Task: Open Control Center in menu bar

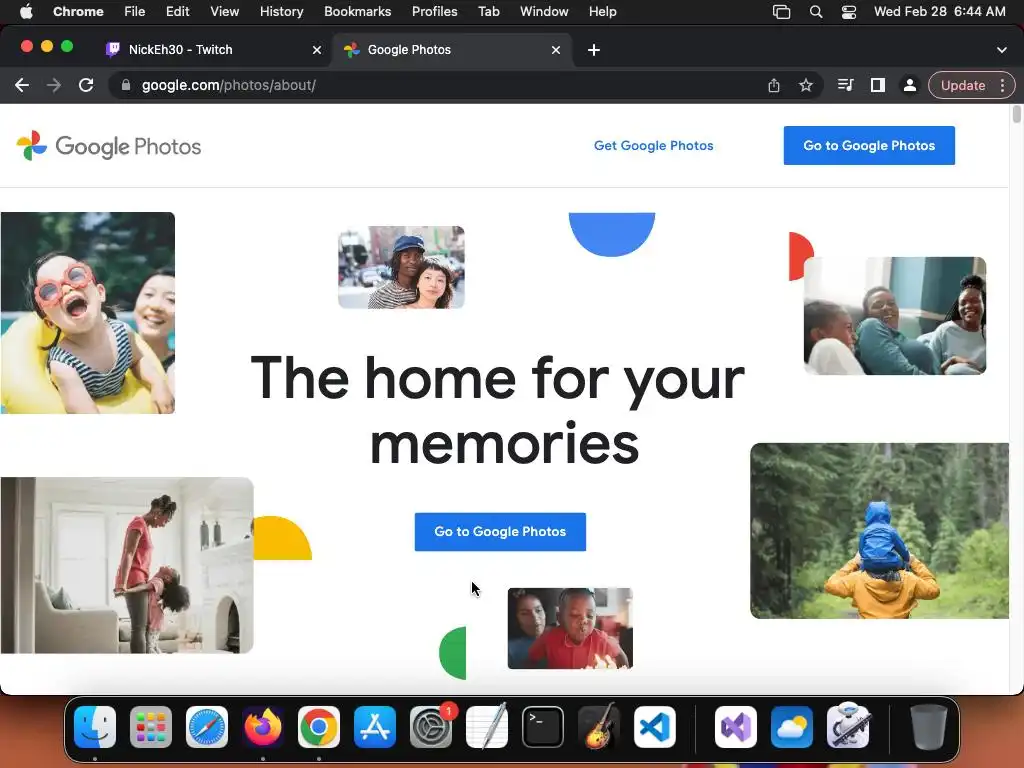Action: 848,12
